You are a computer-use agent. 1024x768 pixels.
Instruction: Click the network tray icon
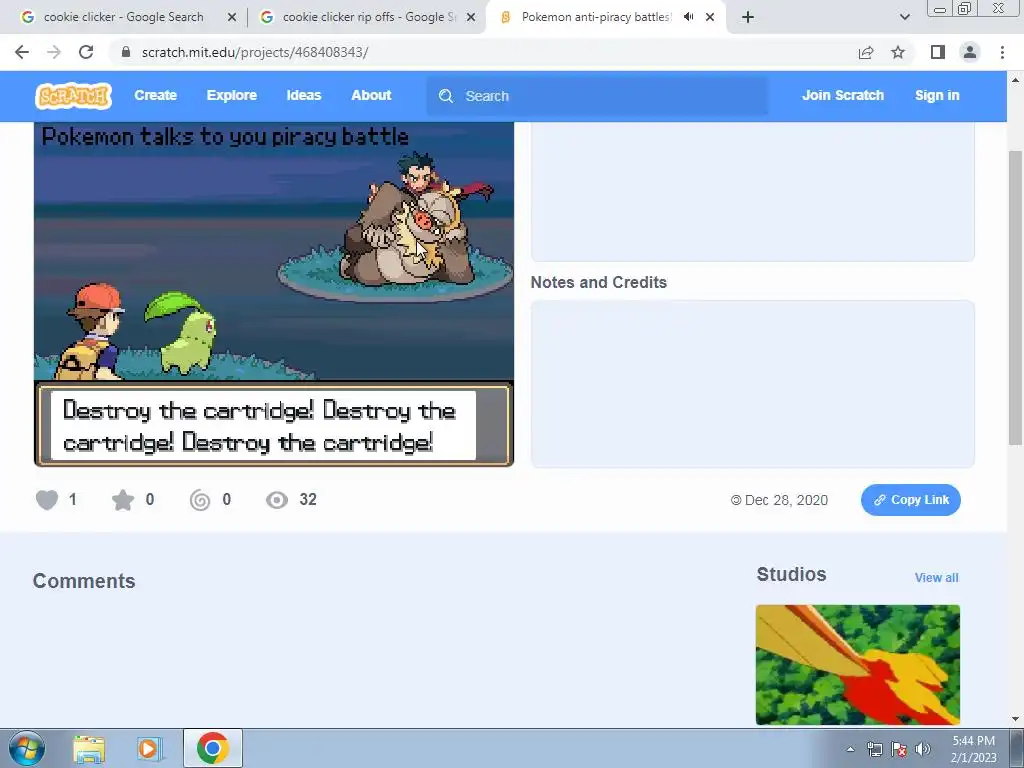coord(874,749)
